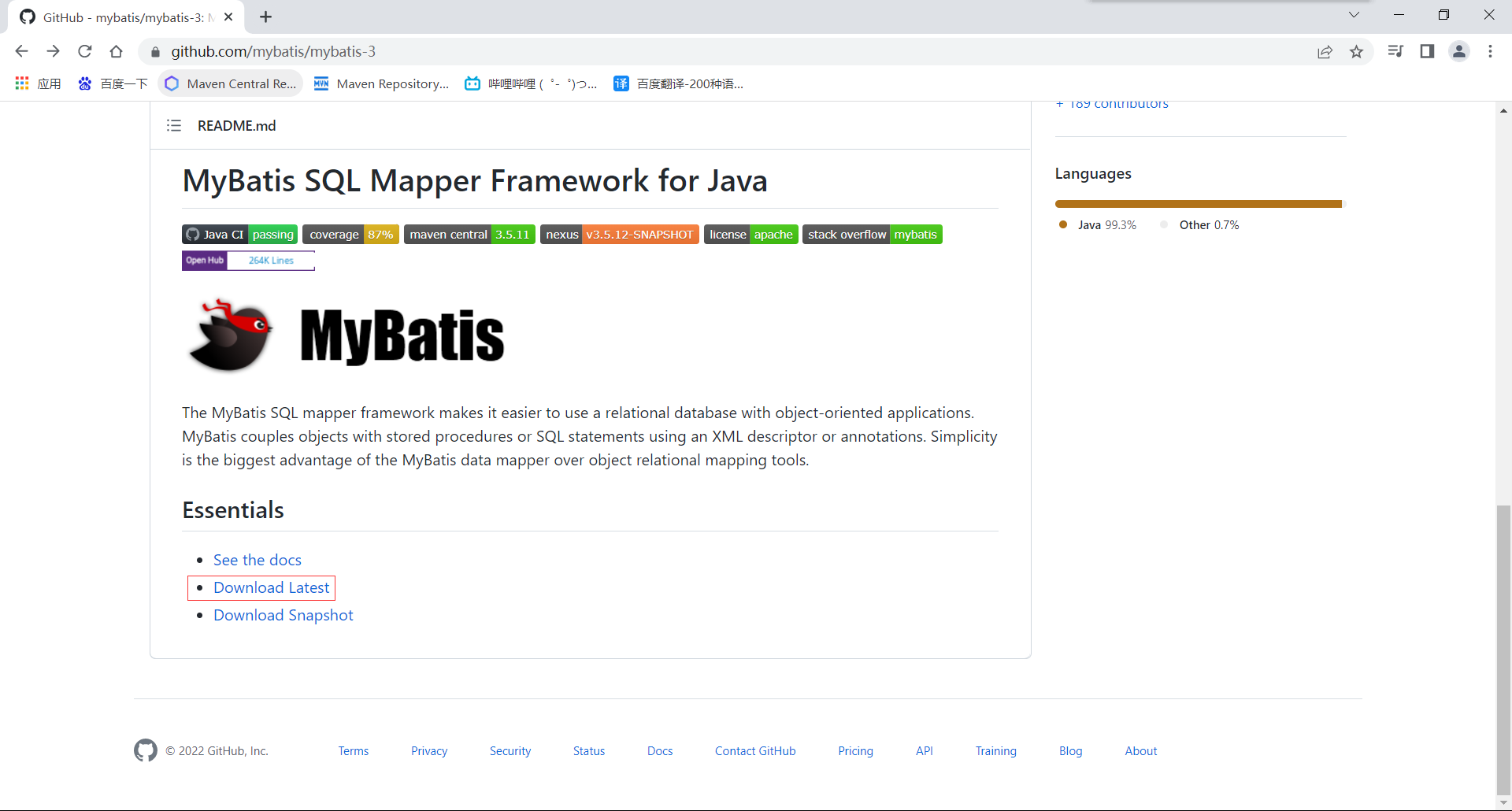Screen dimensions: 1512x811
Task: Click the Download Latest link
Action: [271, 588]
